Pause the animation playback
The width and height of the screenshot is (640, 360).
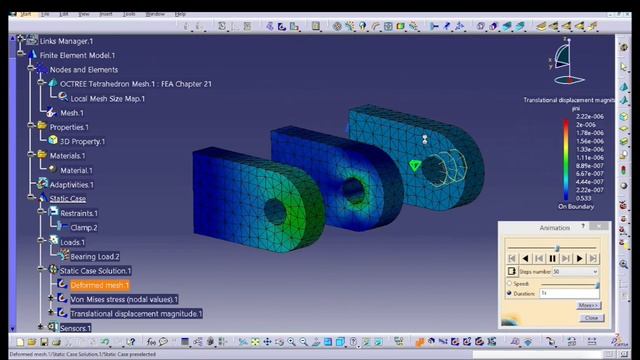(552, 258)
